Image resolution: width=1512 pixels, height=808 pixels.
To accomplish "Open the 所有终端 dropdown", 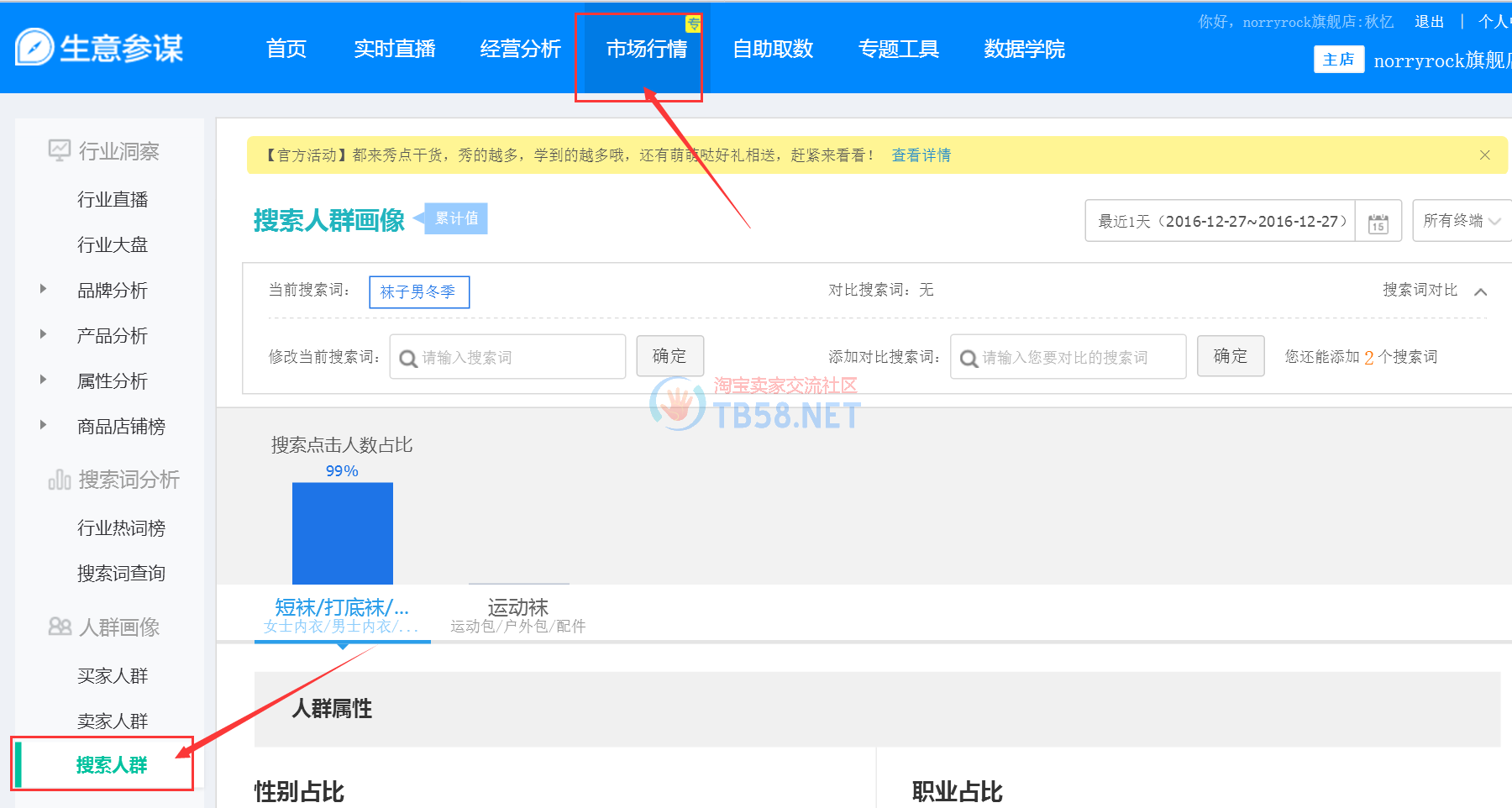I will pyautogui.click(x=1462, y=221).
